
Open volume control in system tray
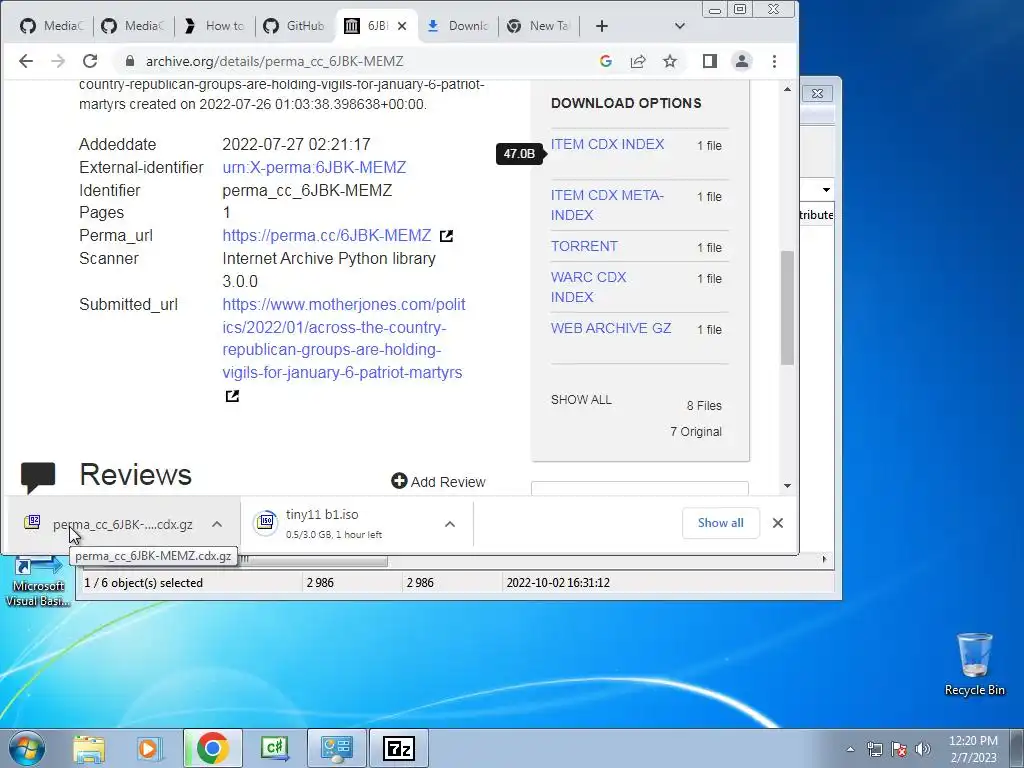[923, 749]
